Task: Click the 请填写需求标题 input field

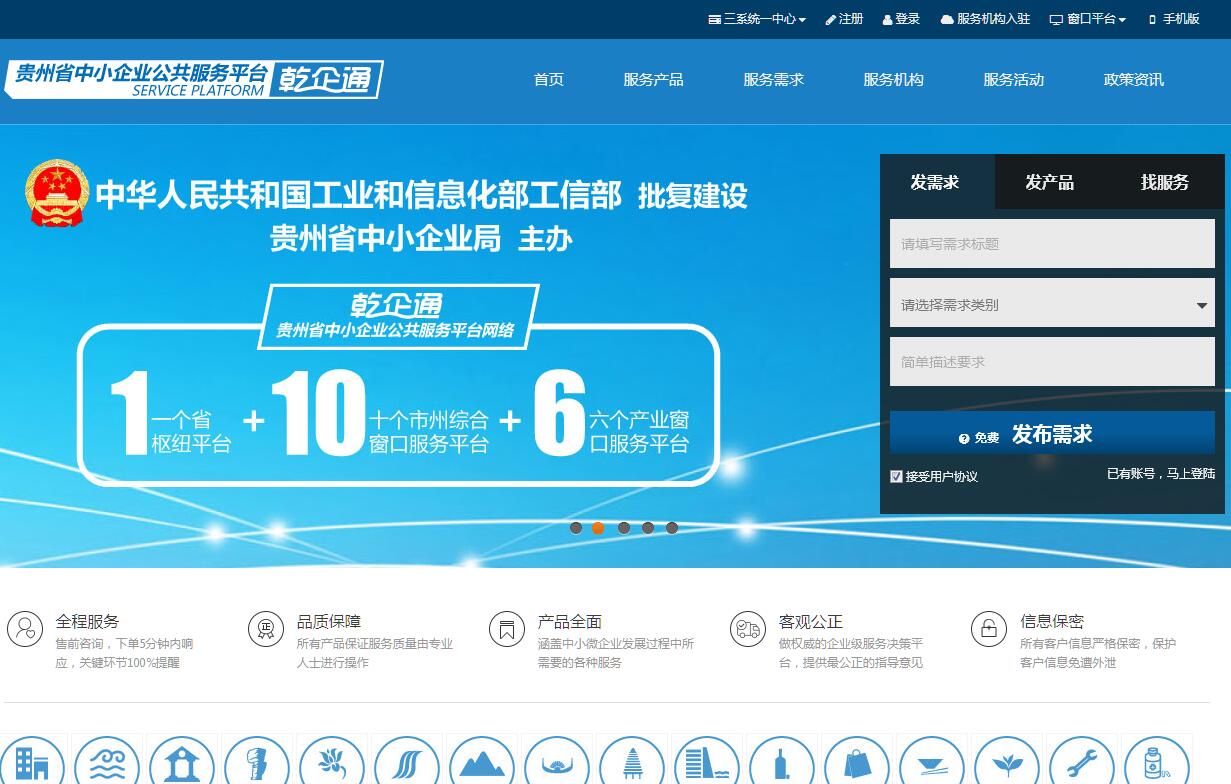Action: coord(1052,244)
